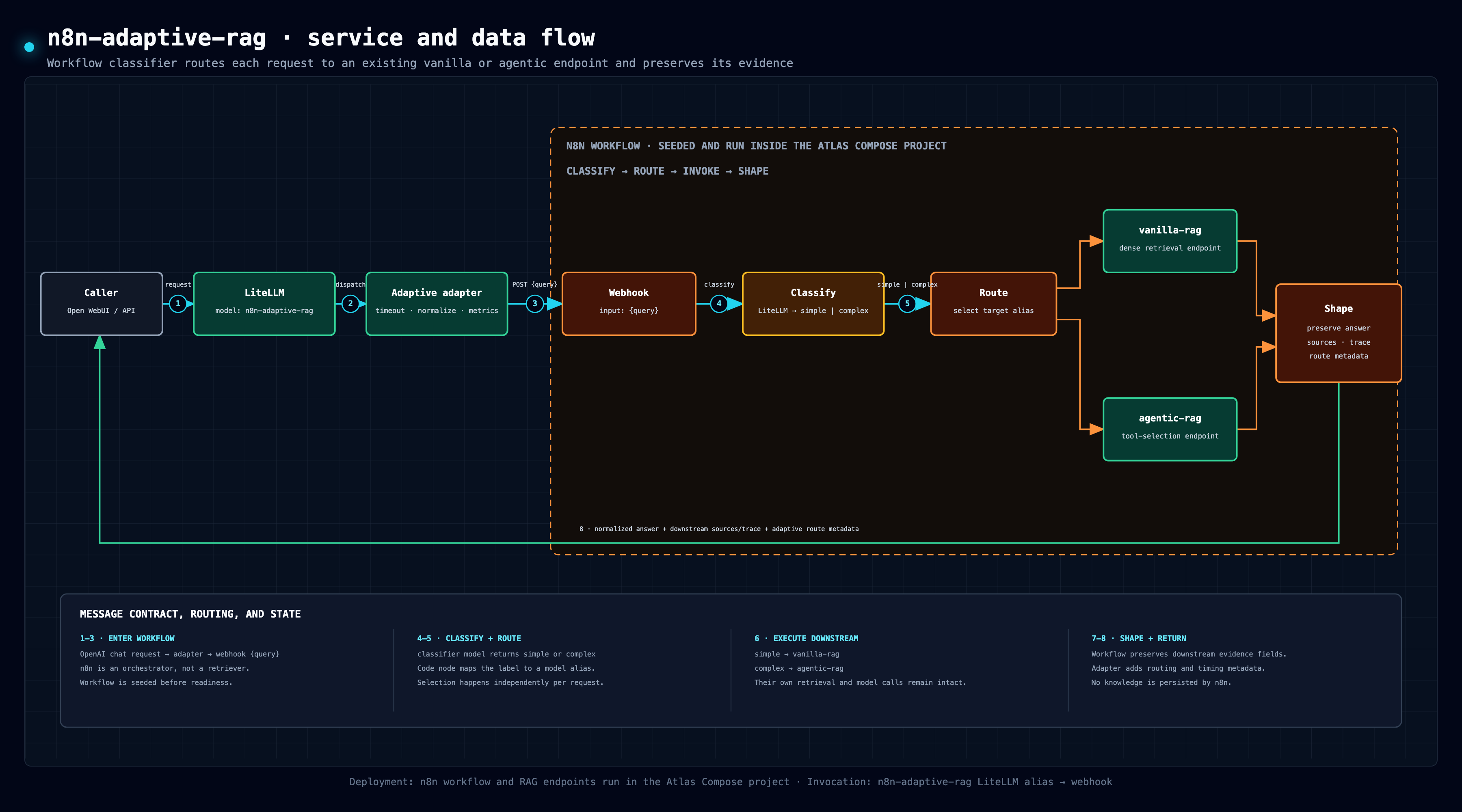Click 'MESSAGE CONTRACT, ROUTING, AND STATE' heading
This screenshot has width=1462, height=812.
pos(190,614)
